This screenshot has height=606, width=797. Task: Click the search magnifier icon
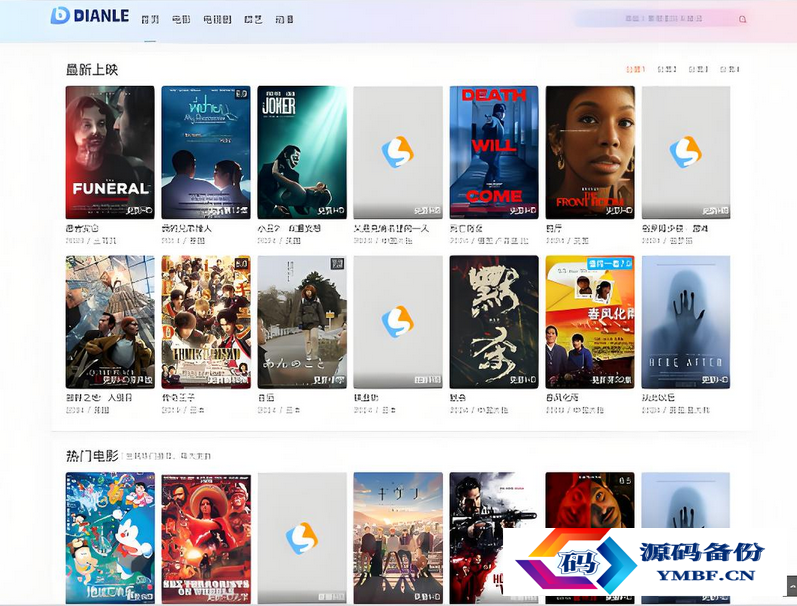click(742, 19)
